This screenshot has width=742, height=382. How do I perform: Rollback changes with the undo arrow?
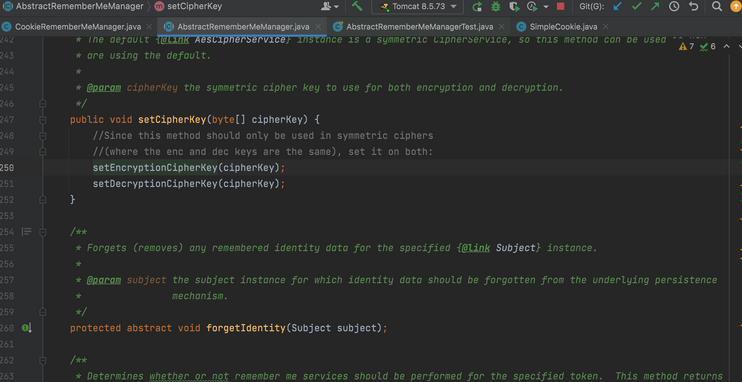coord(693,7)
